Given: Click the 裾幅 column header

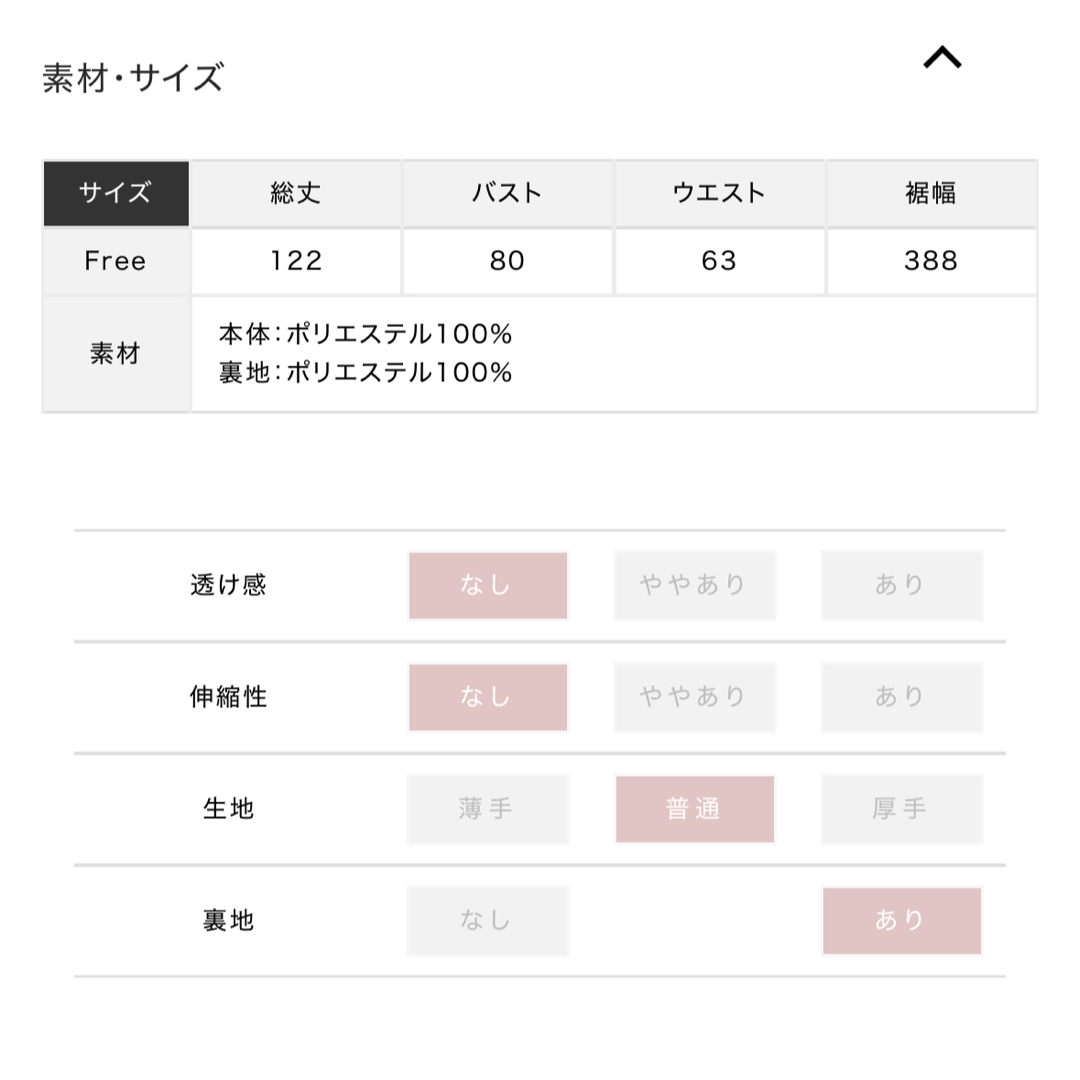Looking at the screenshot, I should (931, 194).
